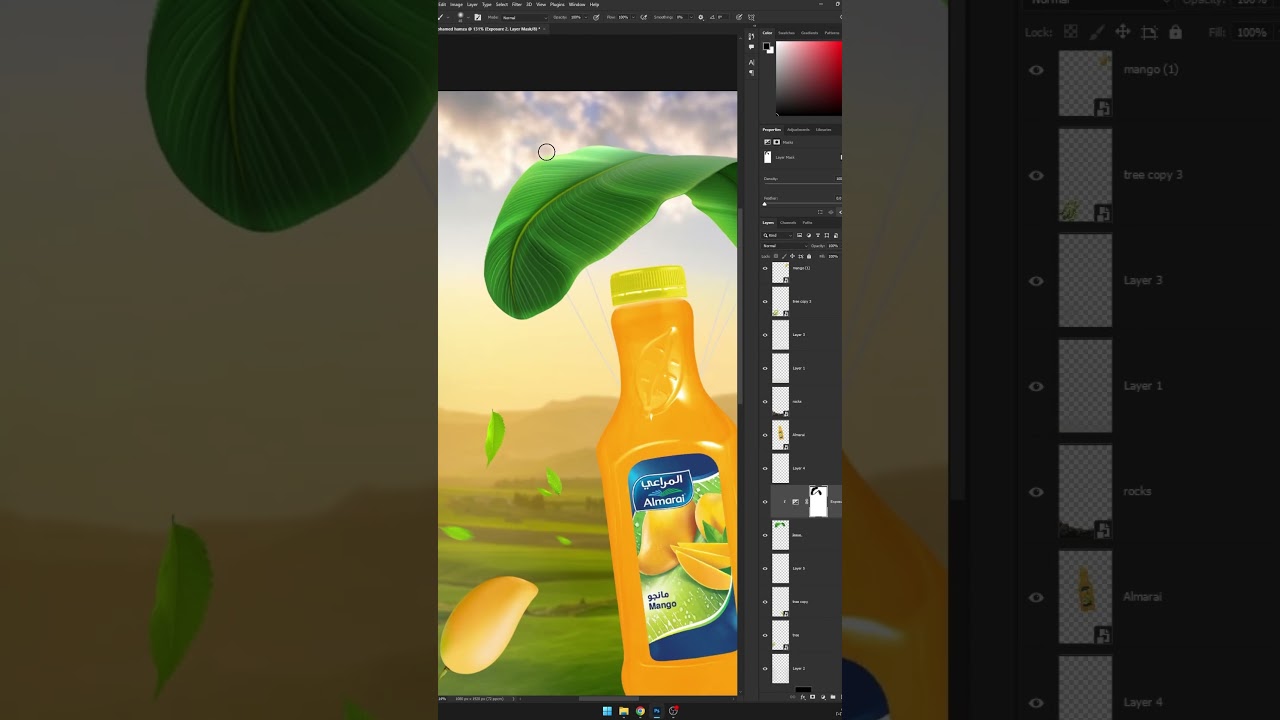Open the Select menu
The image size is (1280, 720).
click(502, 4)
